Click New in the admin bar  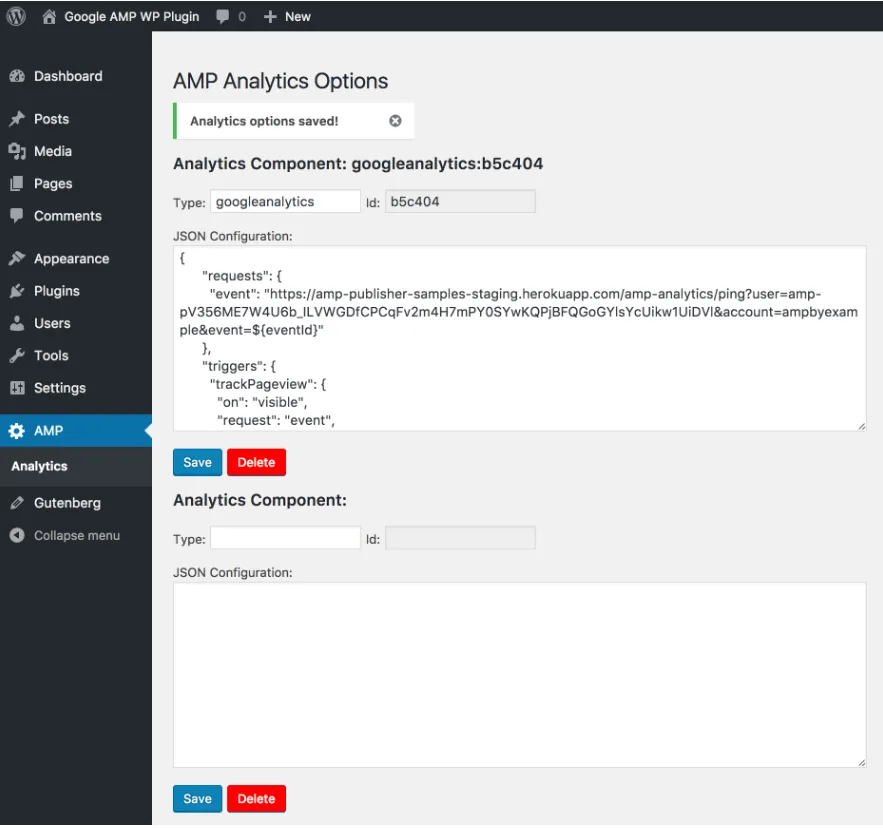(298, 17)
